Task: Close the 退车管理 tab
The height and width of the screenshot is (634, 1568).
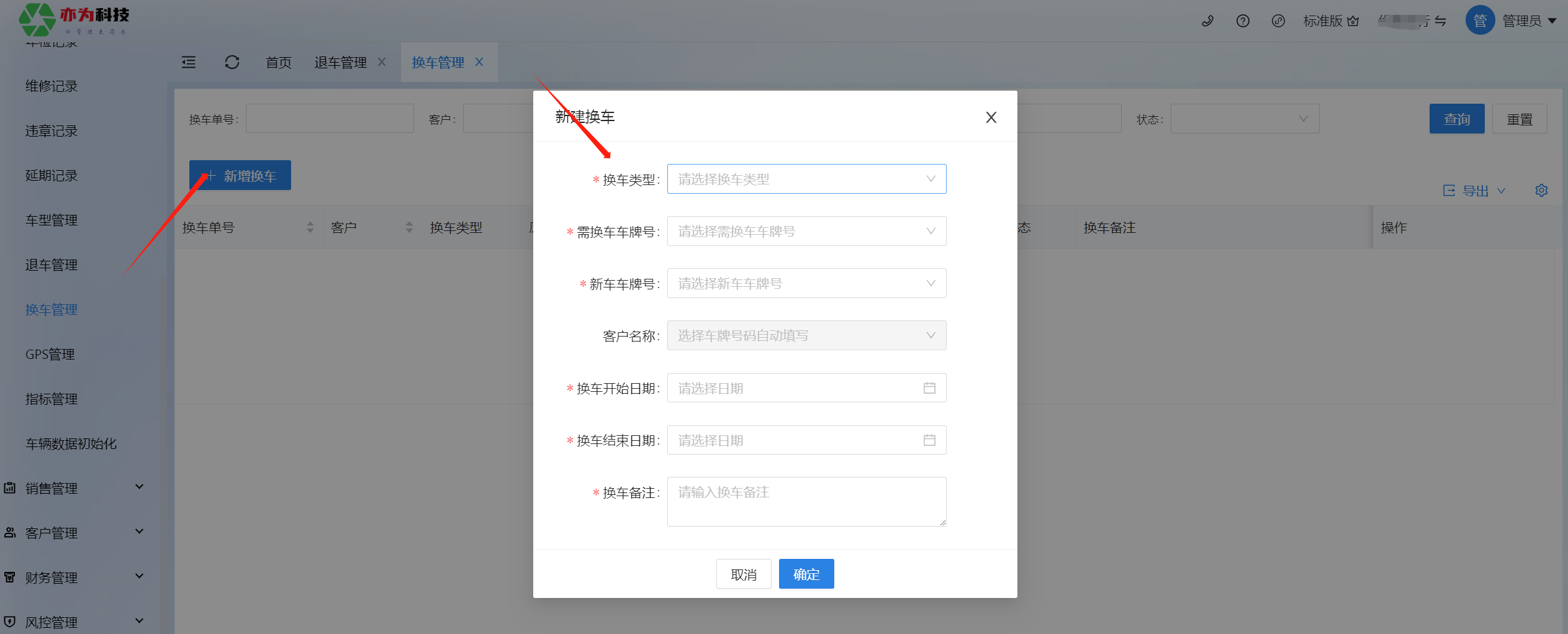Action: pos(382,62)
